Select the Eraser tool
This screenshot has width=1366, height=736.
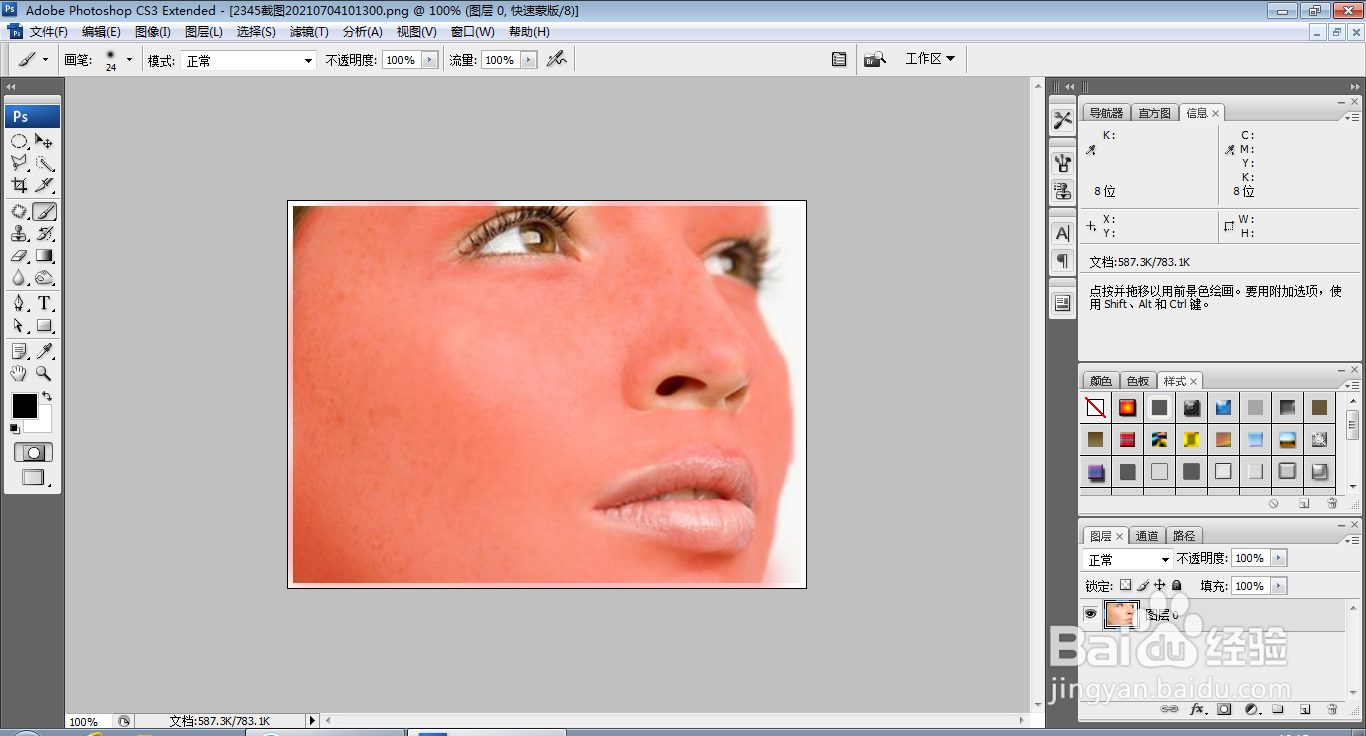pos(19,255)
